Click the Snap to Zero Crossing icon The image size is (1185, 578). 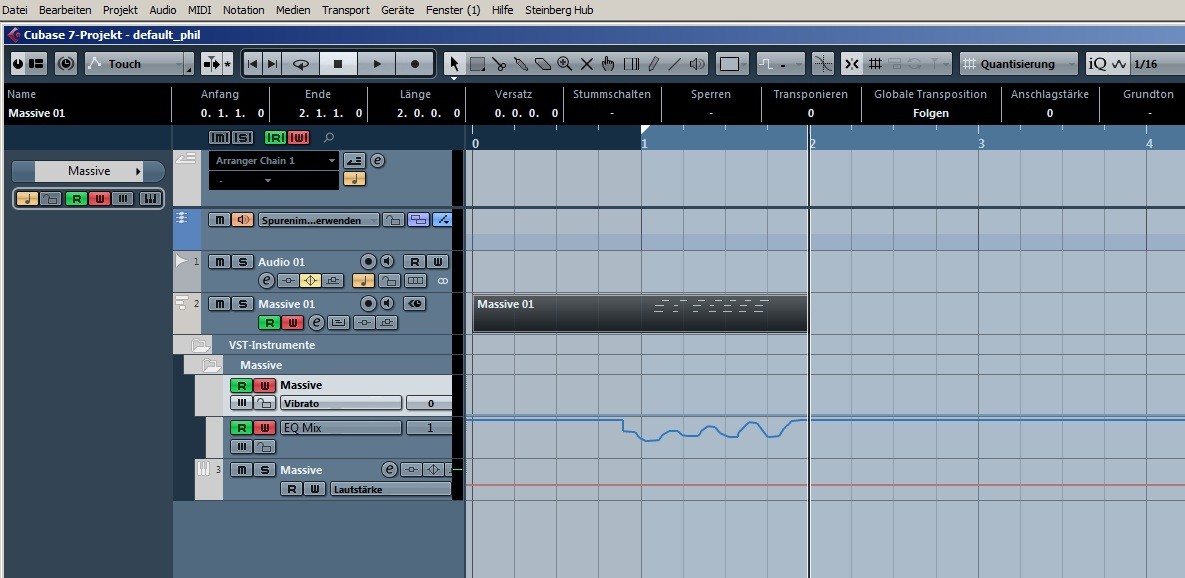click(x=823, y=64)
